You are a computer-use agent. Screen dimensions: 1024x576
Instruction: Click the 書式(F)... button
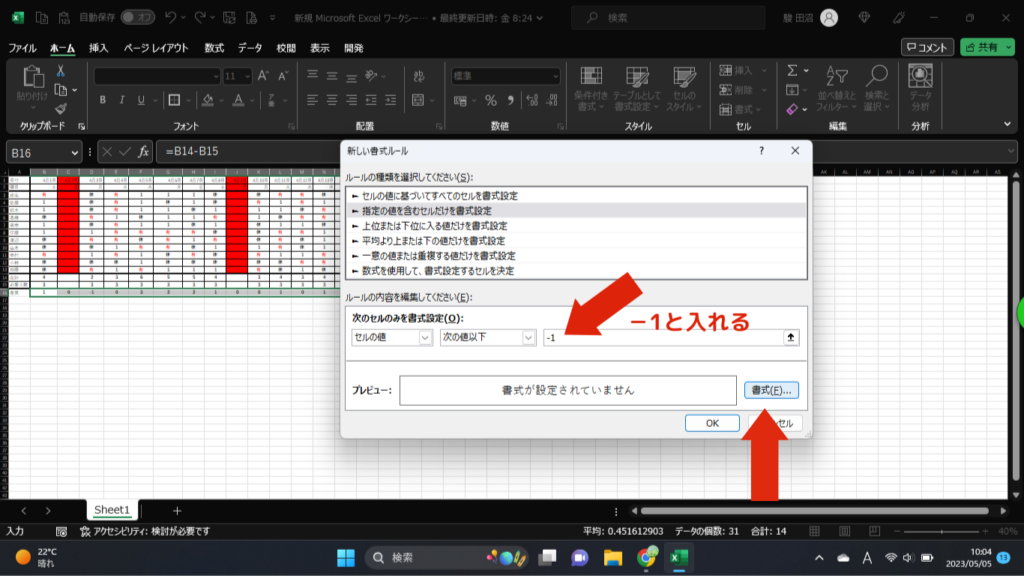(x=771, y=390)
